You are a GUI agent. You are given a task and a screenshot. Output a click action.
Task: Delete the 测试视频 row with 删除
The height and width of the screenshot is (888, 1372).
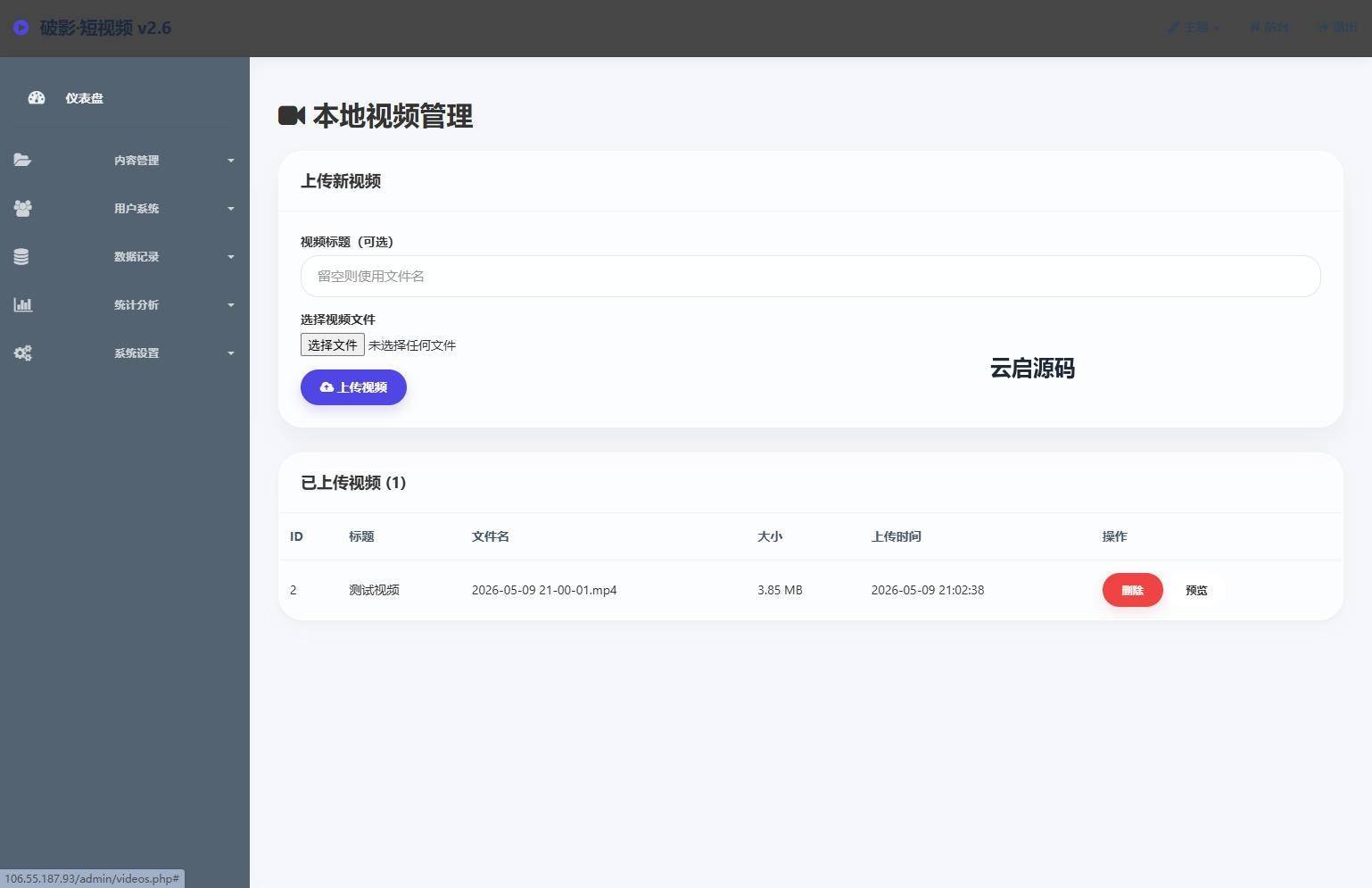[x=1132, y=590]
